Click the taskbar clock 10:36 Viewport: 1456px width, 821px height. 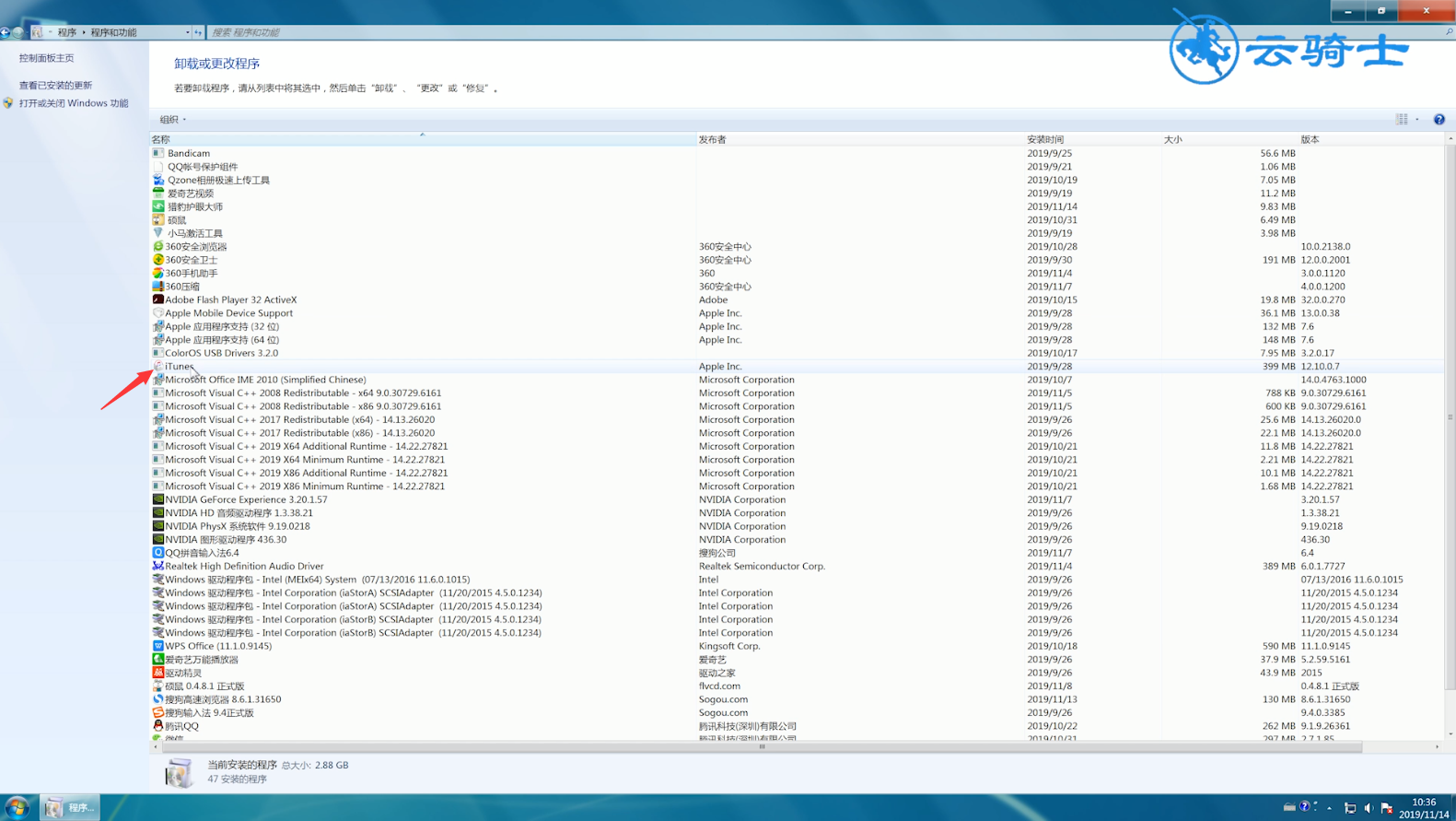tap(1424, 802)
